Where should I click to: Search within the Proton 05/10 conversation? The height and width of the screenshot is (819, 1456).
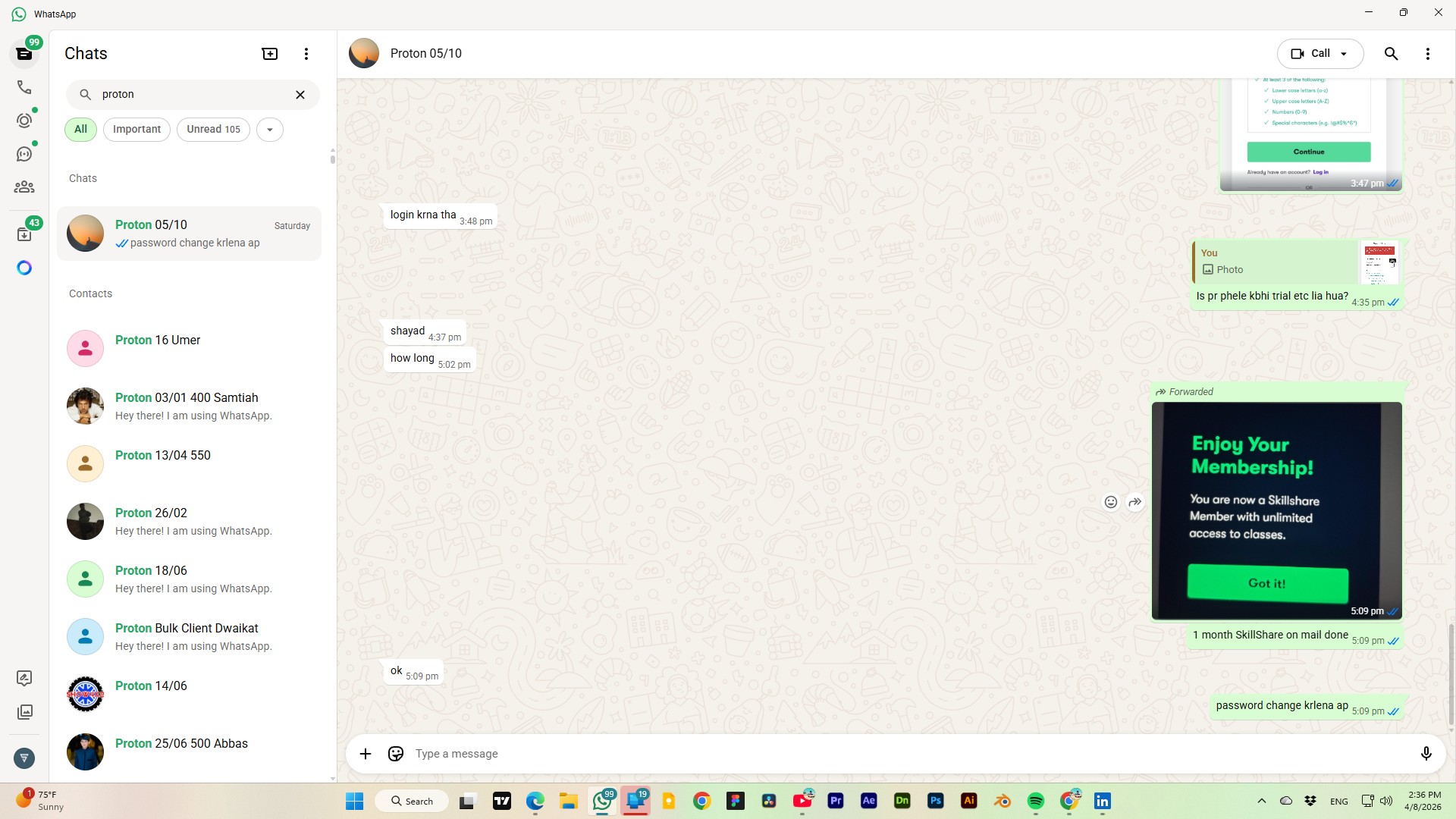pos(1391,54)
